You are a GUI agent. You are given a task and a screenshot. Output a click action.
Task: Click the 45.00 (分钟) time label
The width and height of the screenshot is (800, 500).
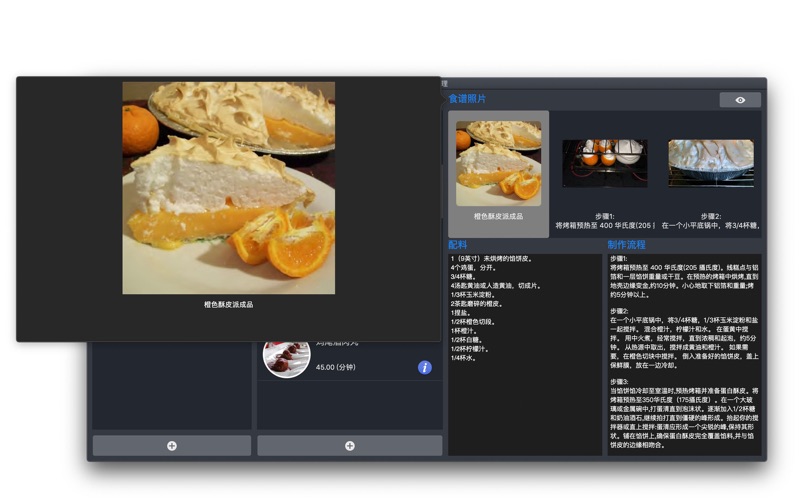[x=336, y=368]
